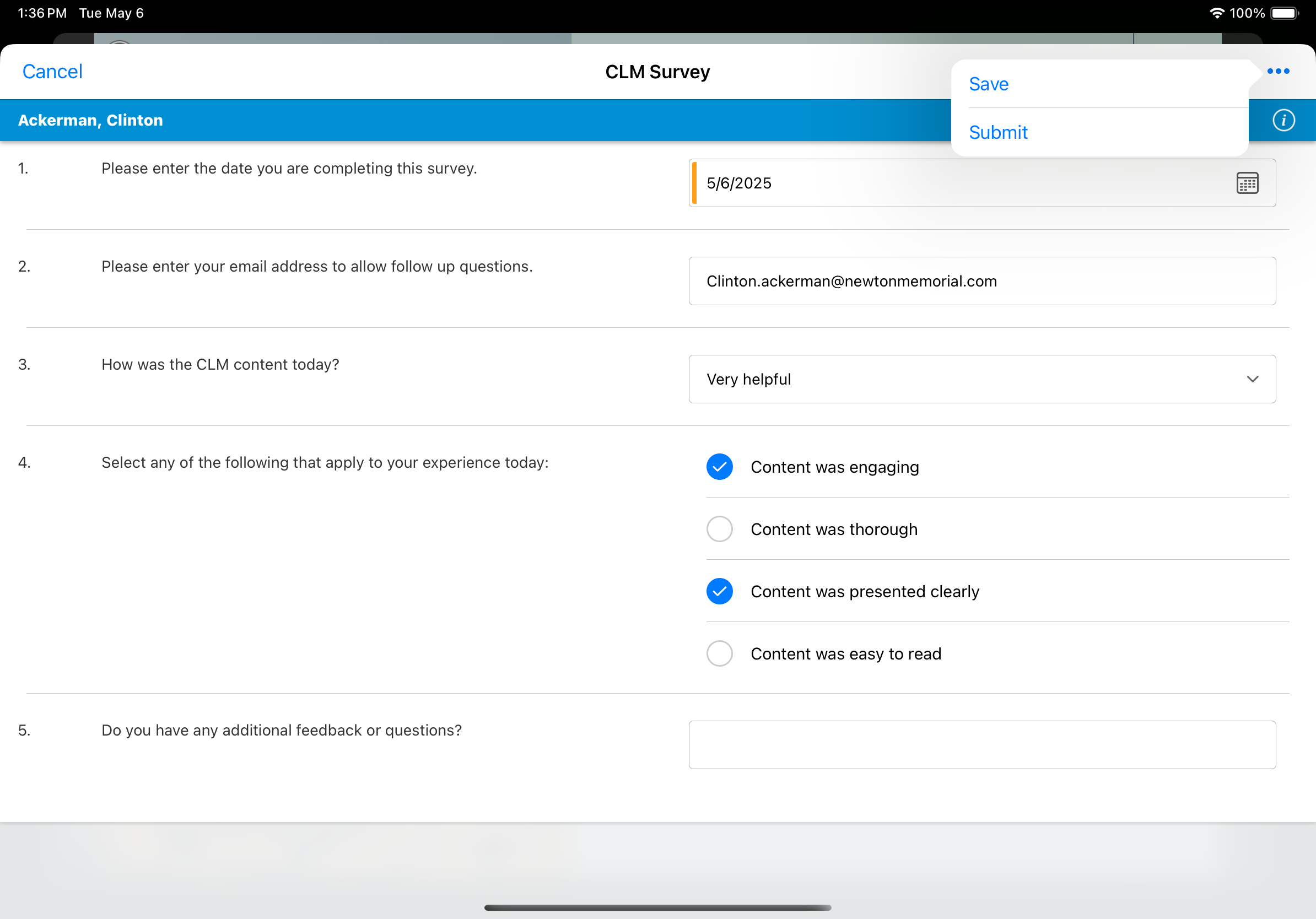Tap the Wi-Fi status icon

1216,13
